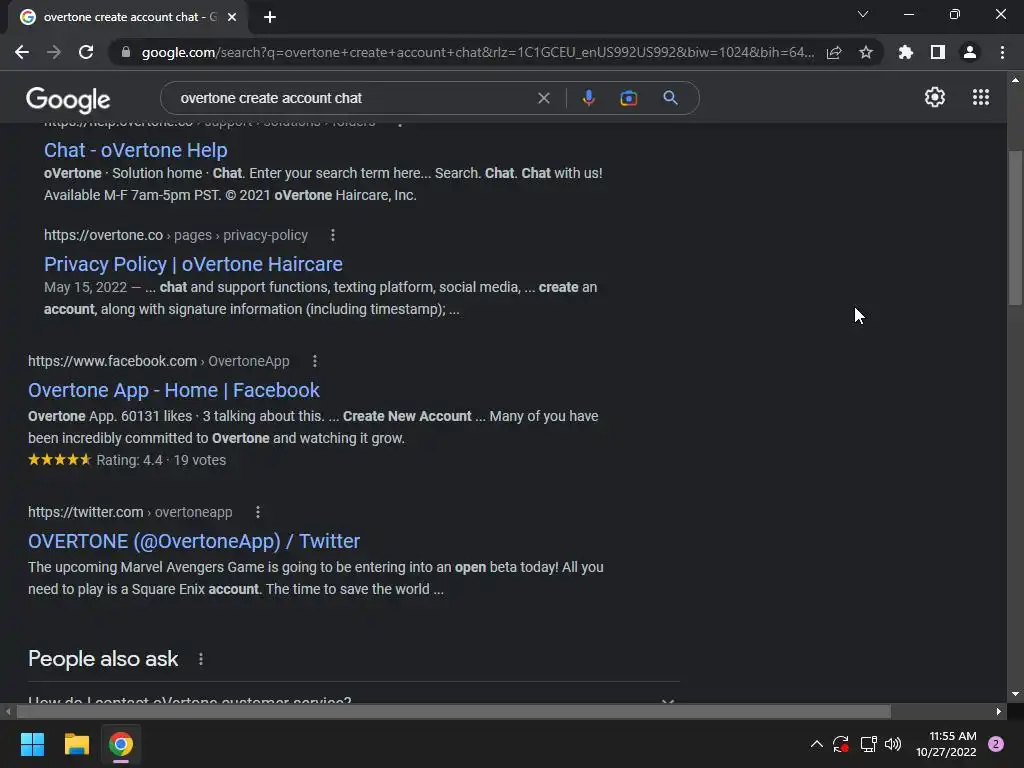The width and height of the screenshot is (1024, 768).
Task: Clear the search box with the X
Action: pos(543,98)
